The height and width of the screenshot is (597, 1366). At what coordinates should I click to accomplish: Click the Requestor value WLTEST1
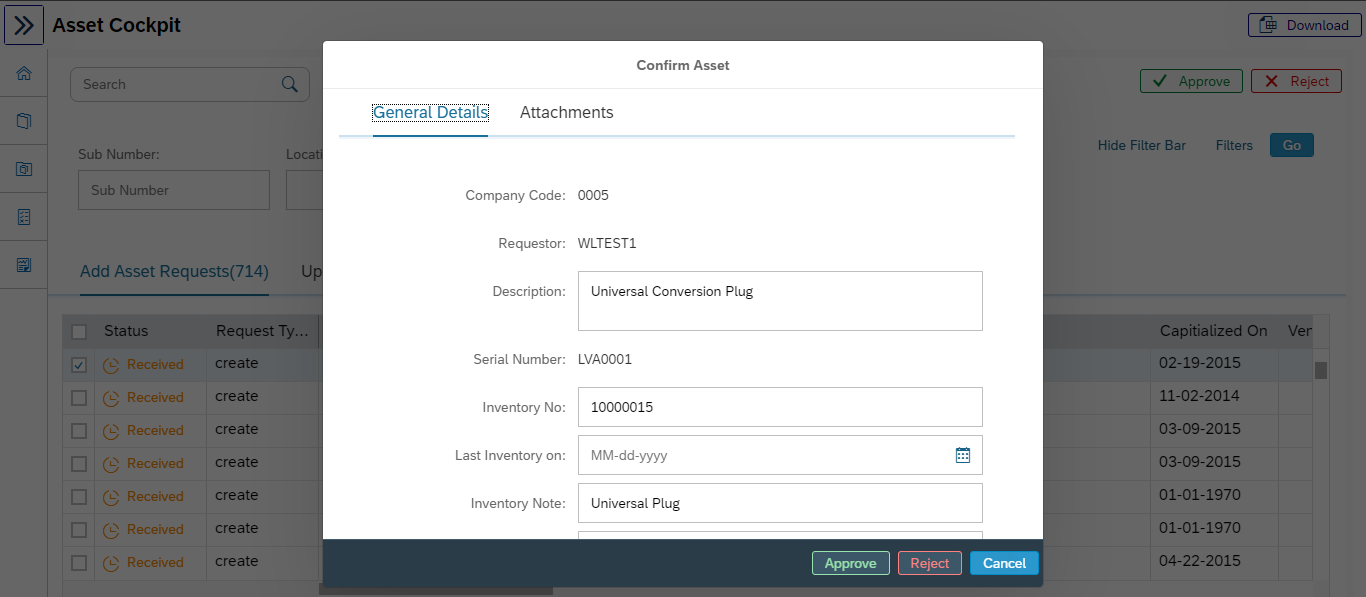tap(607, 243)
